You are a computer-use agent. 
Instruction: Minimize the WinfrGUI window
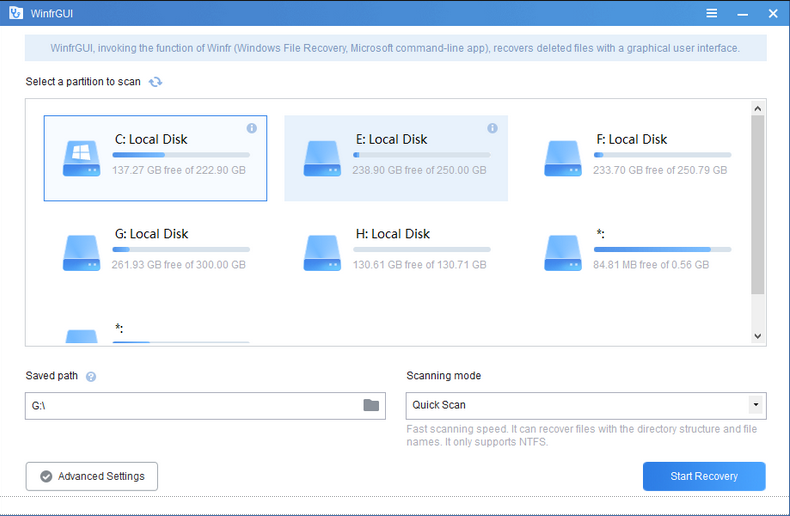(742, 14)
